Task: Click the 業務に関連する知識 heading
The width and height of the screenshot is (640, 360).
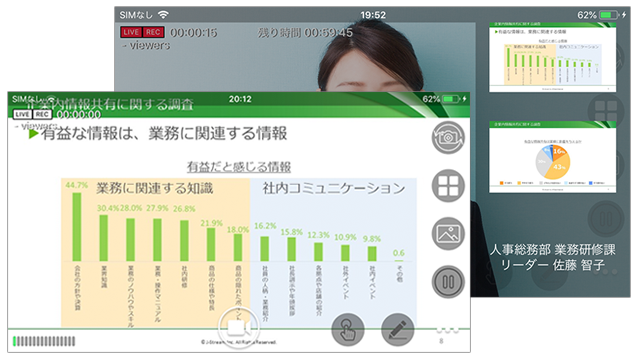Action: point(154,188)
